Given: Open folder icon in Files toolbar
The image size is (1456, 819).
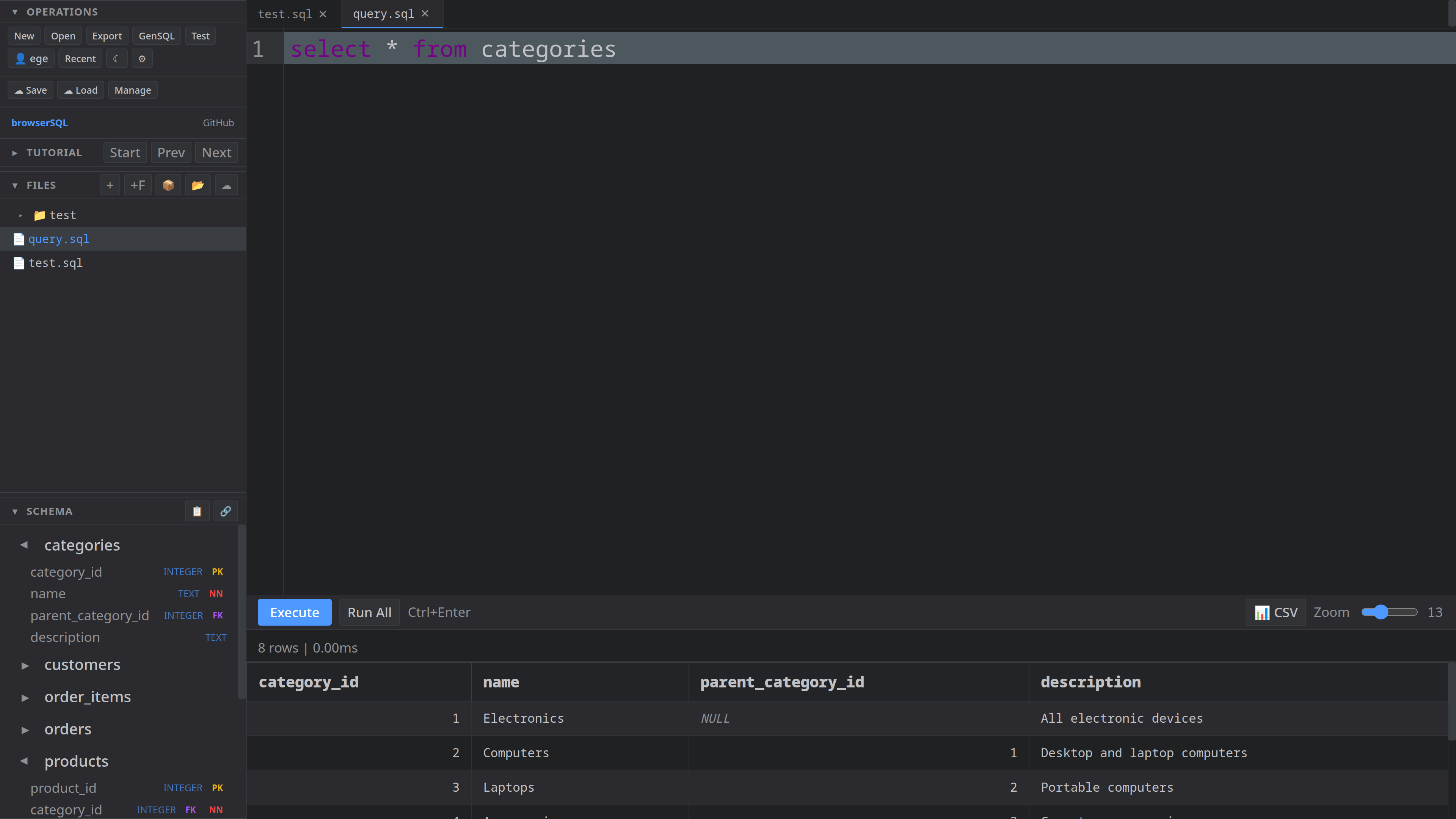Looking at the screenshot, I should 198,185.
